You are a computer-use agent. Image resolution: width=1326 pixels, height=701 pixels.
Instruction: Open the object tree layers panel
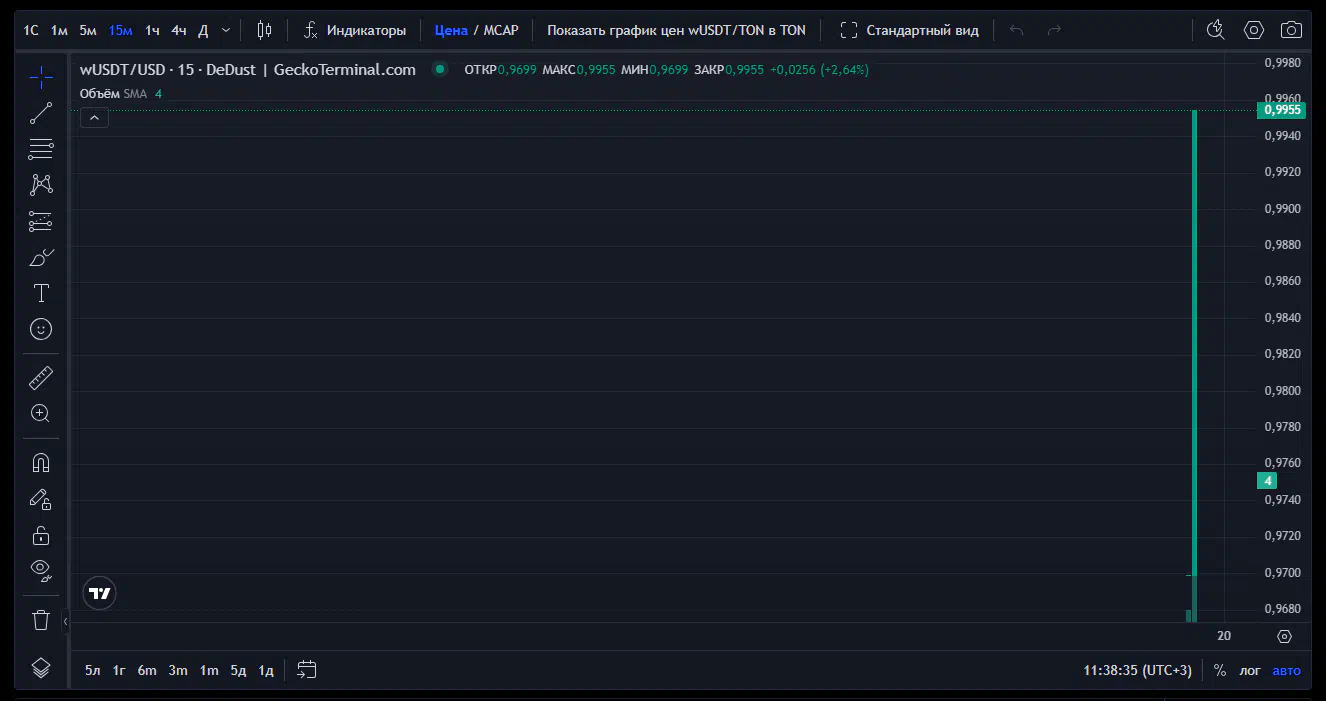41,668
